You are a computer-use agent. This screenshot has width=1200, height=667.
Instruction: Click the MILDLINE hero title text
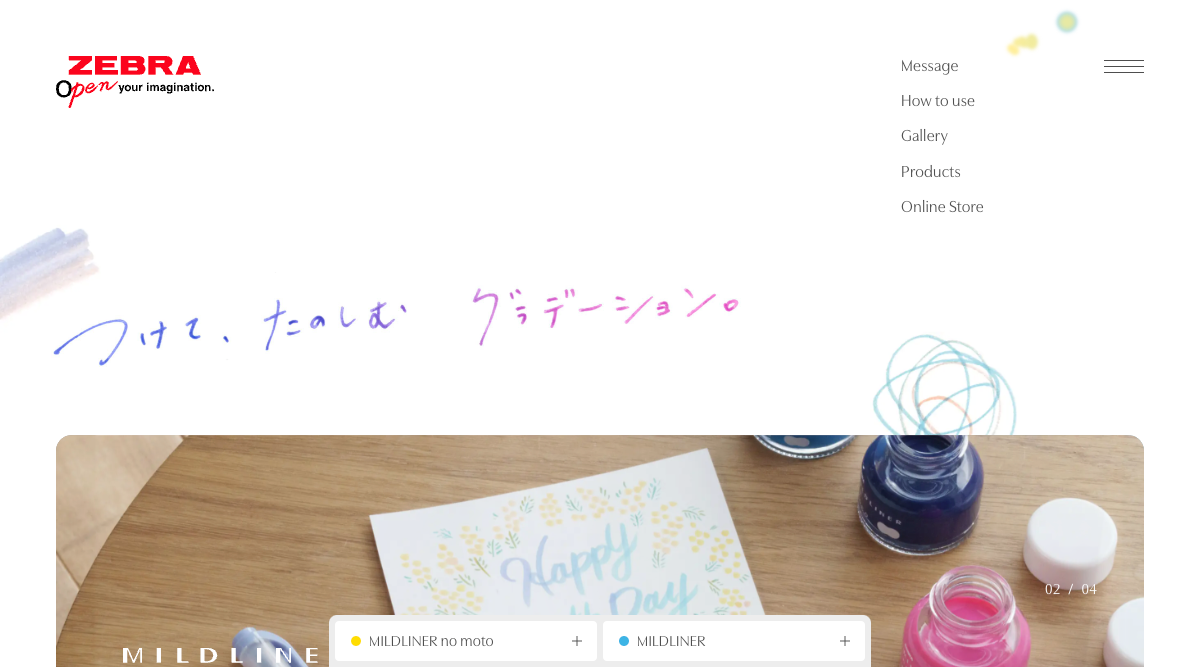[x=221, y=656]
